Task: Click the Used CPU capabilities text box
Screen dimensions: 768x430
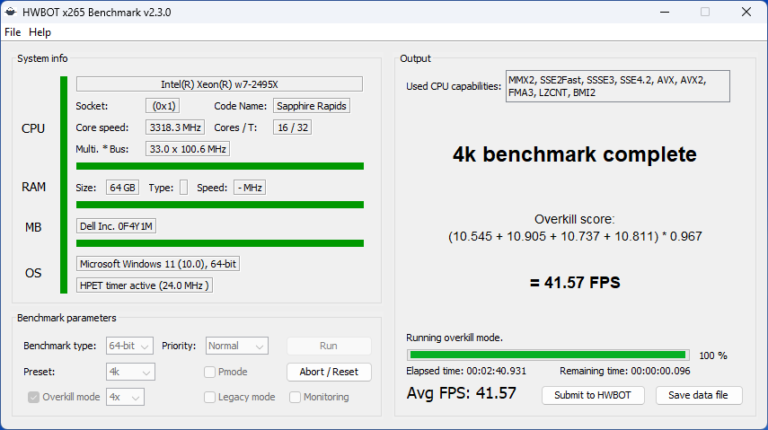Action: (618, 86)
